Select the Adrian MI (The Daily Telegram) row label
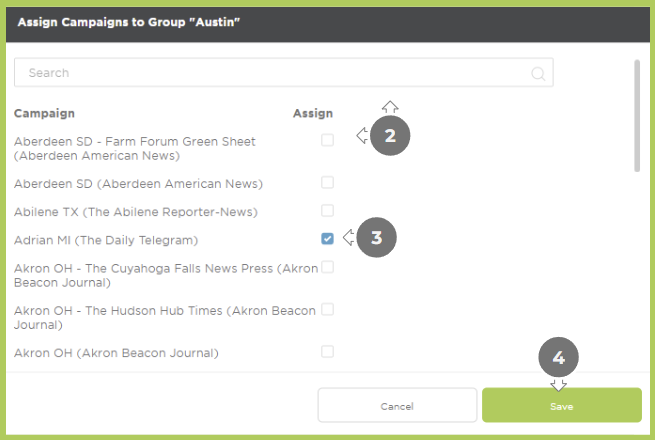 point(106,240)
